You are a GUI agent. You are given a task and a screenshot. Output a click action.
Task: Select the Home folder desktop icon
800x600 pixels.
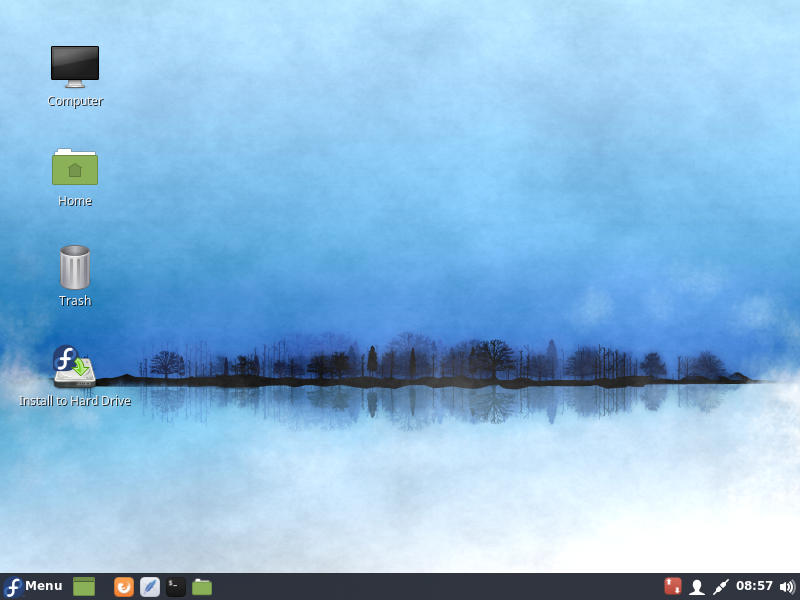75,166
